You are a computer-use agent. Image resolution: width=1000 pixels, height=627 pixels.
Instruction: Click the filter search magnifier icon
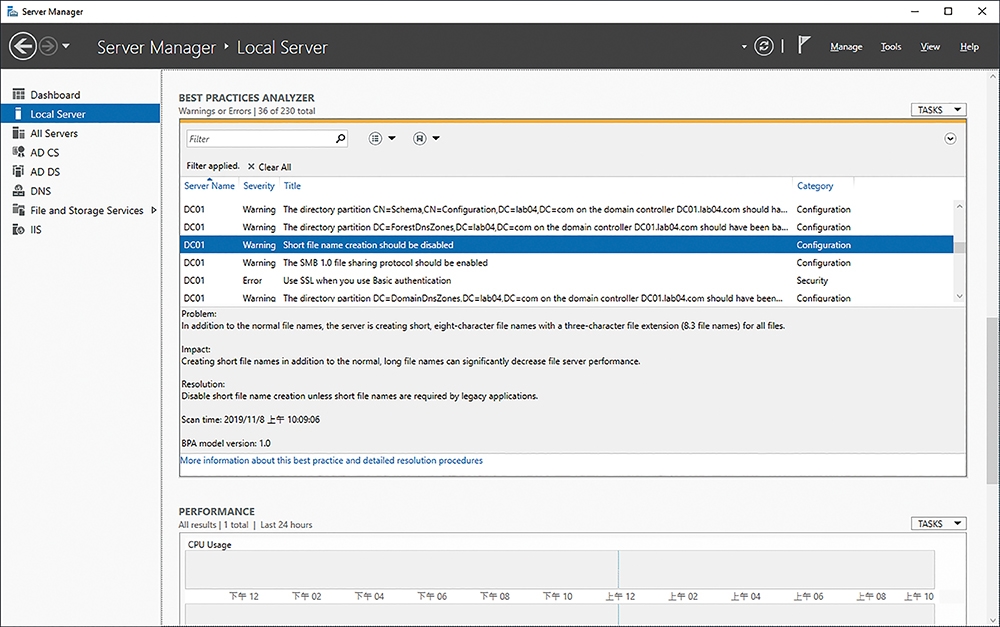(341, 138)
